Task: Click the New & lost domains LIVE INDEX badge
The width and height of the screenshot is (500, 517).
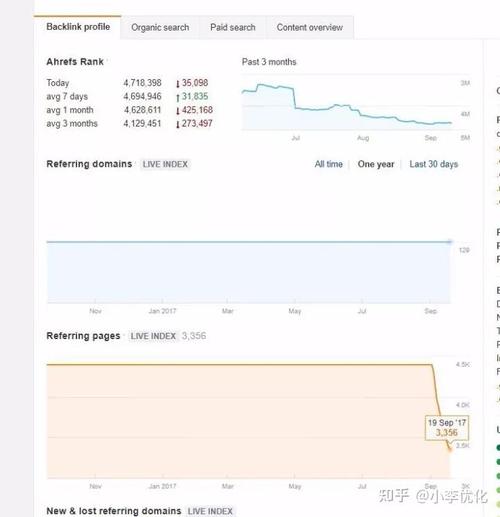Action: (x=210, y=511)
